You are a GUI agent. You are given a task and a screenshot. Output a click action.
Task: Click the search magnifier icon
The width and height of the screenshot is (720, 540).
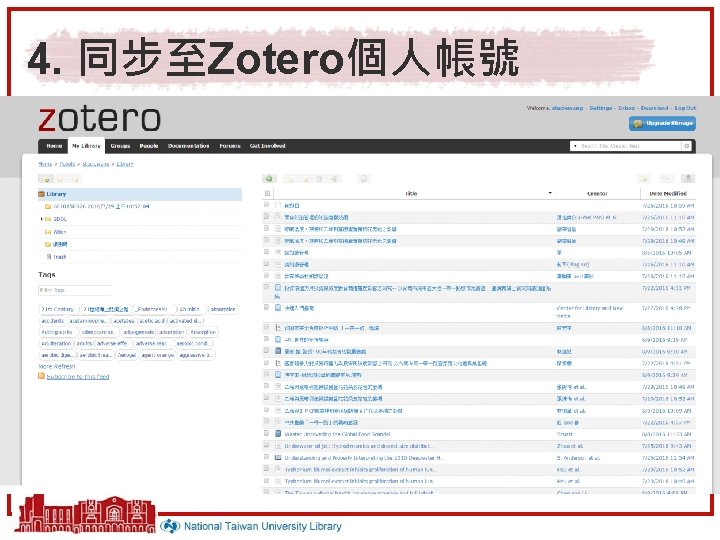pos(686,146)
